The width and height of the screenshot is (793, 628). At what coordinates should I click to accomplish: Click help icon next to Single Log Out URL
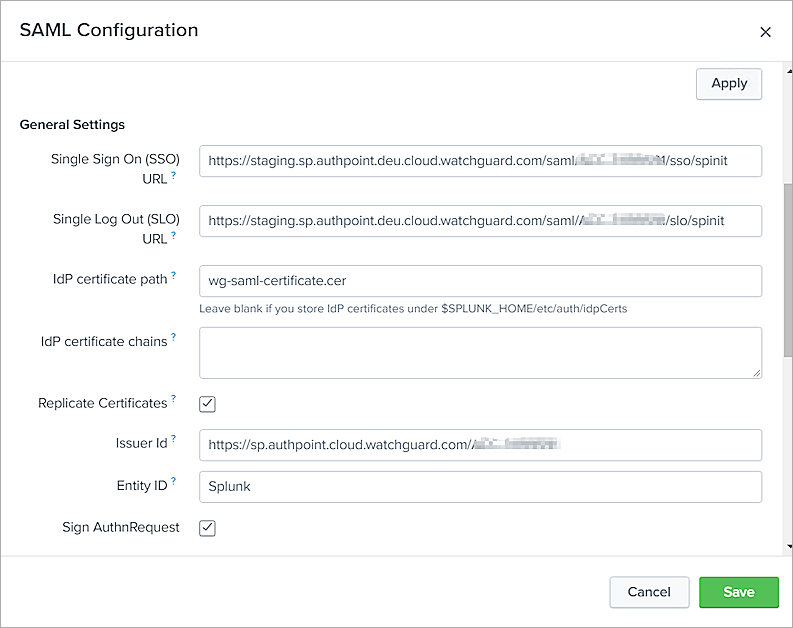(x=174, y=235)
